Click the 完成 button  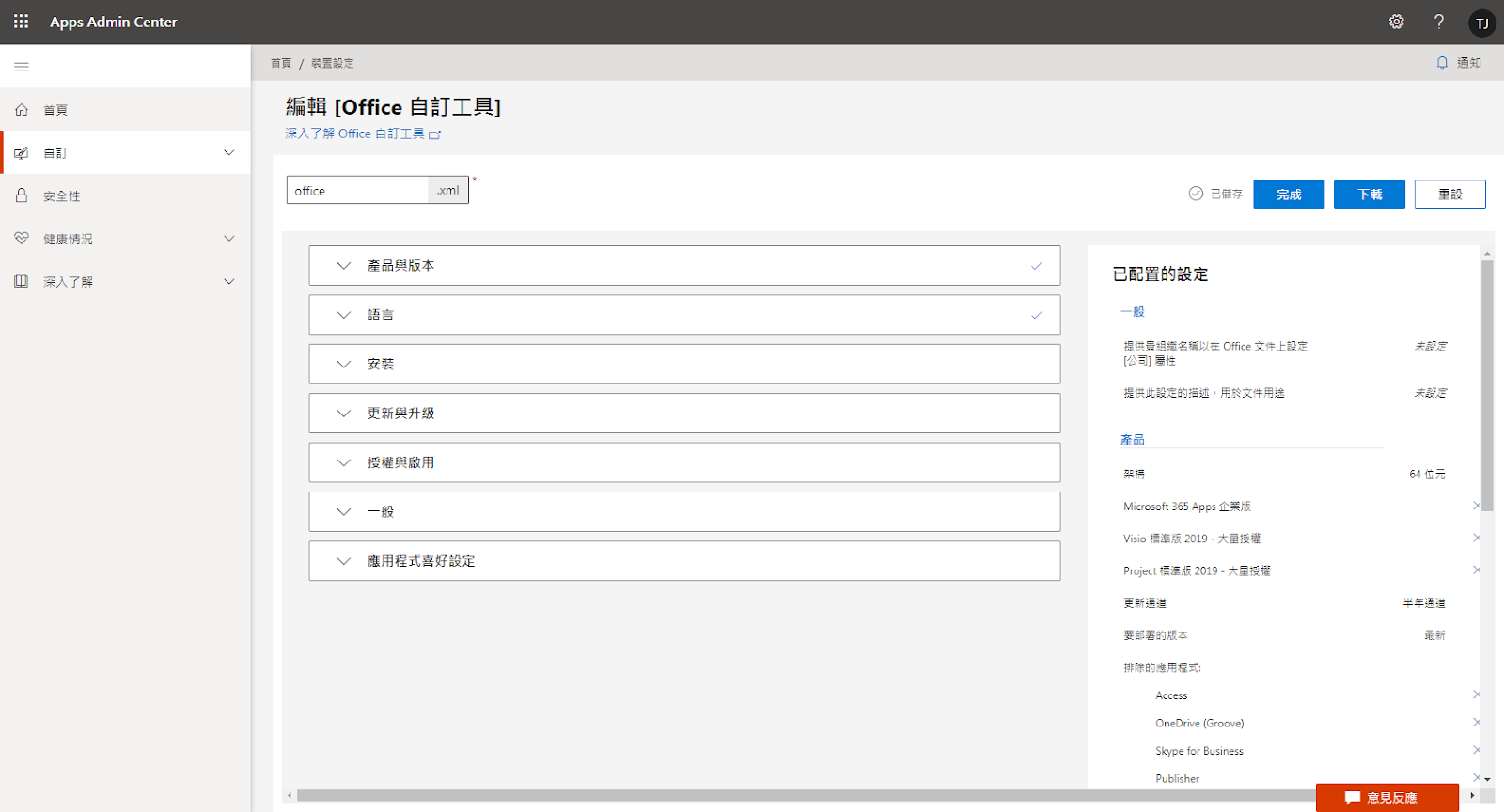1289,195
